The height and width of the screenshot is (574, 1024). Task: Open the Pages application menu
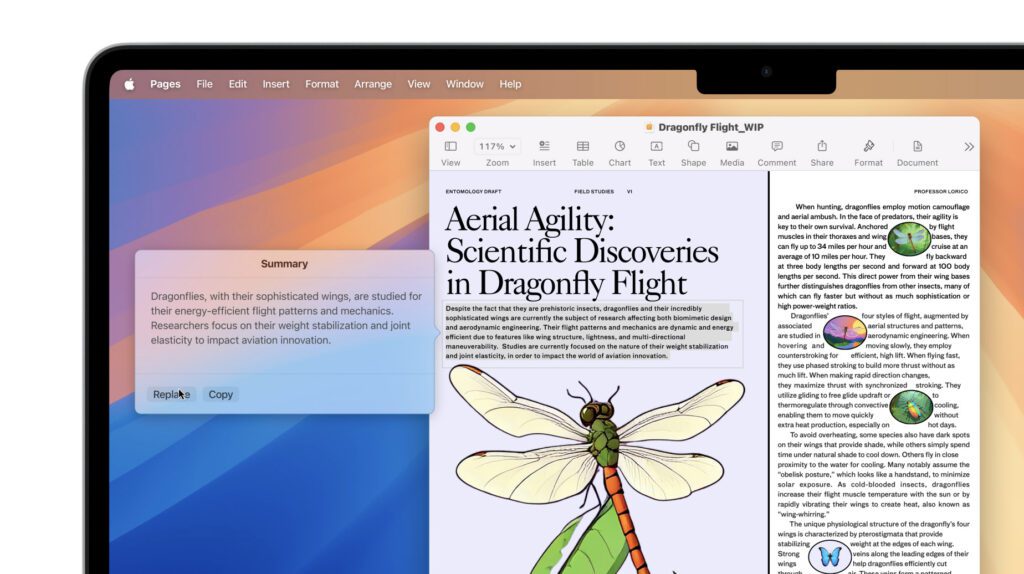pyautogui.click(x=165, y=84)
